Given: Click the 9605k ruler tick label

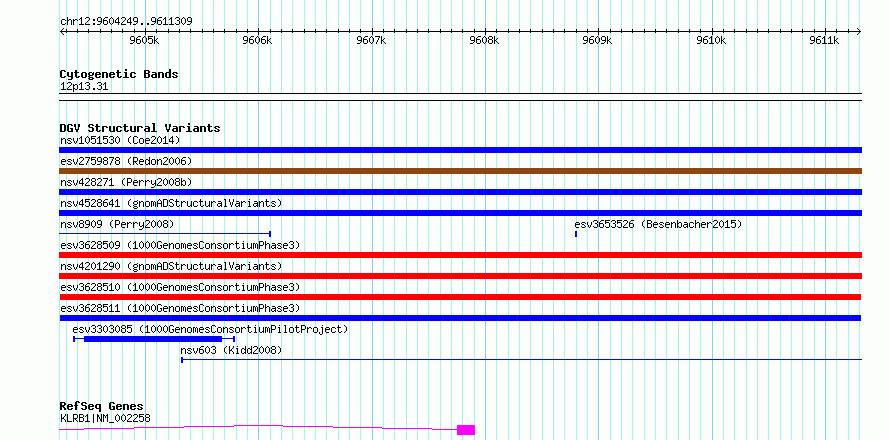Looking at the screenshot, I should pos(144,40).
